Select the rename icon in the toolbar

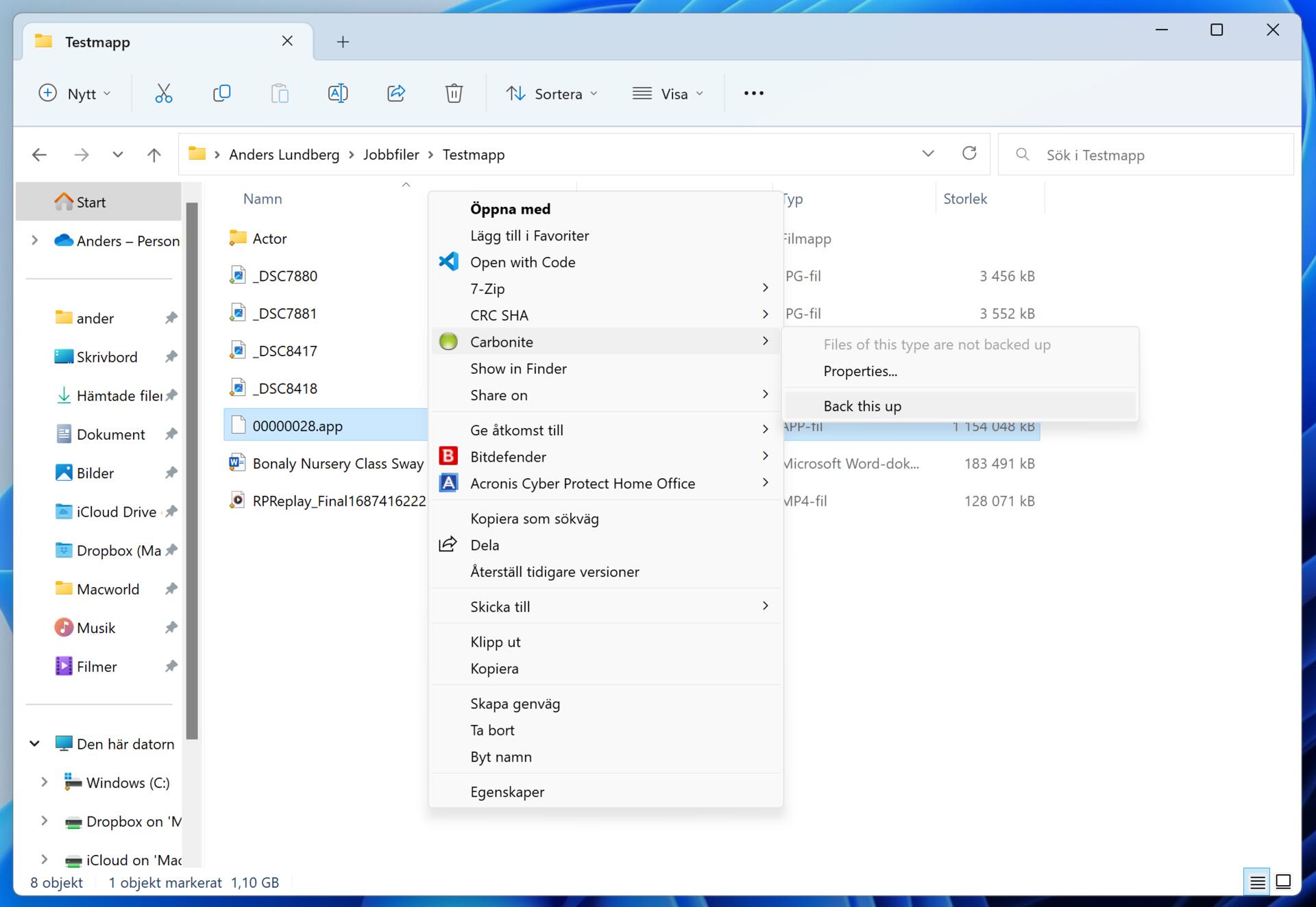pos(337,93)
